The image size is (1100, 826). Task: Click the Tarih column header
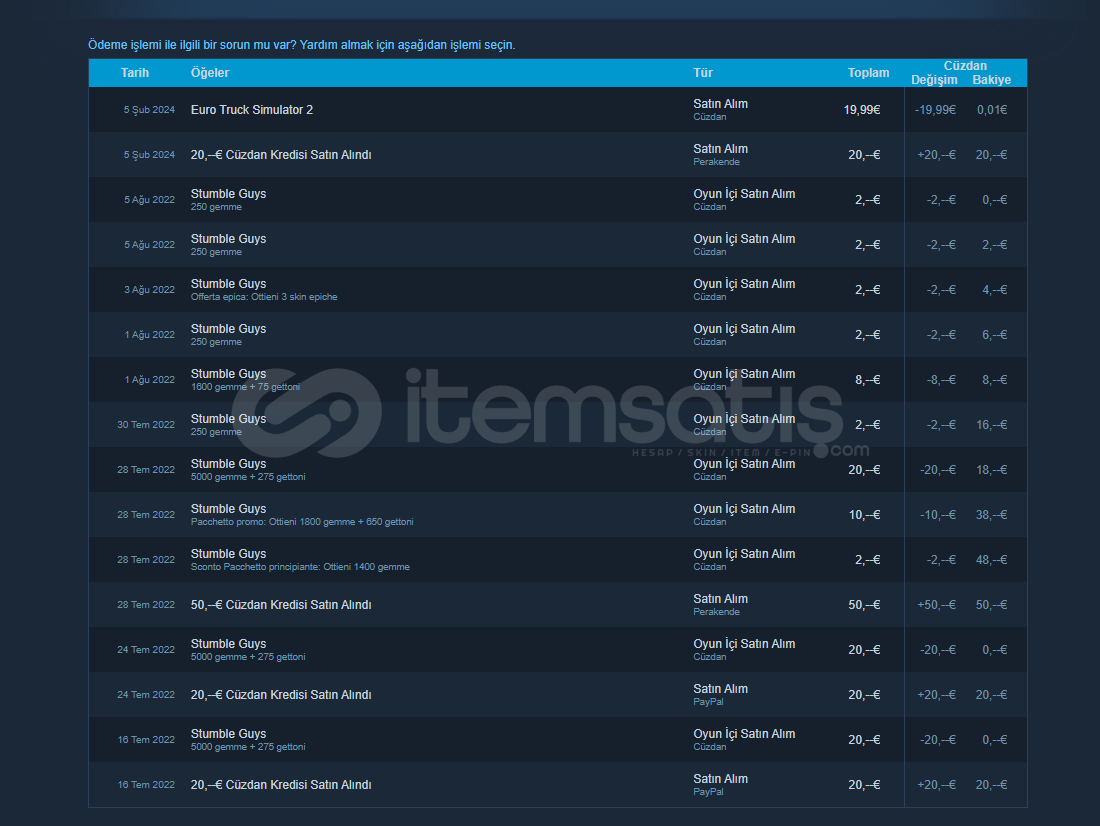[135, 73]
